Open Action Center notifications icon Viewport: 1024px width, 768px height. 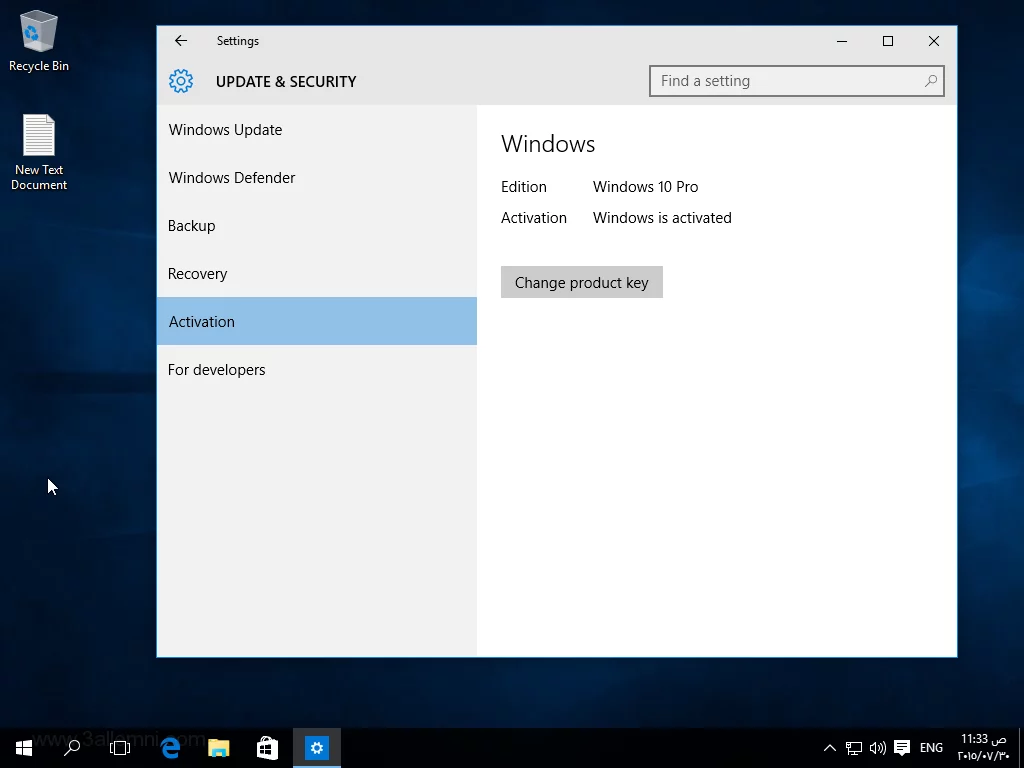tap(902, 747)
